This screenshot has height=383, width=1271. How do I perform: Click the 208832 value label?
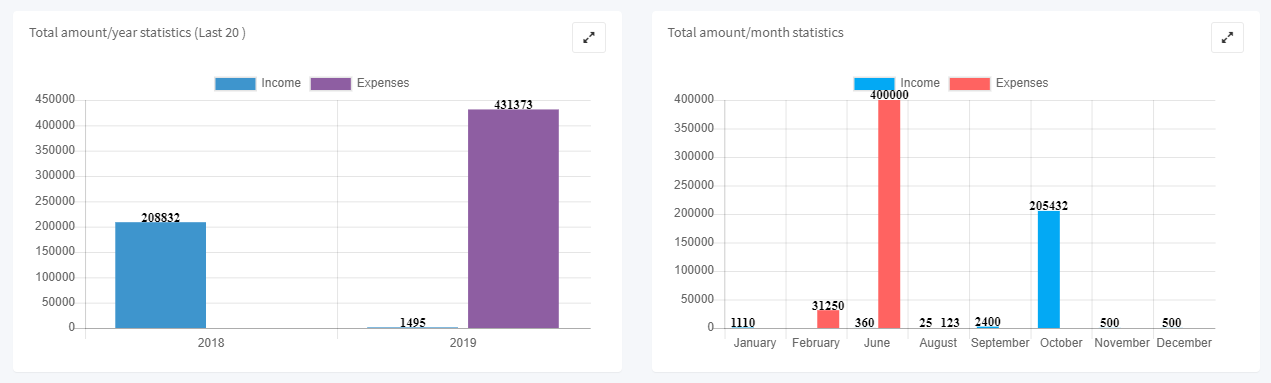[x=161, y=217]
